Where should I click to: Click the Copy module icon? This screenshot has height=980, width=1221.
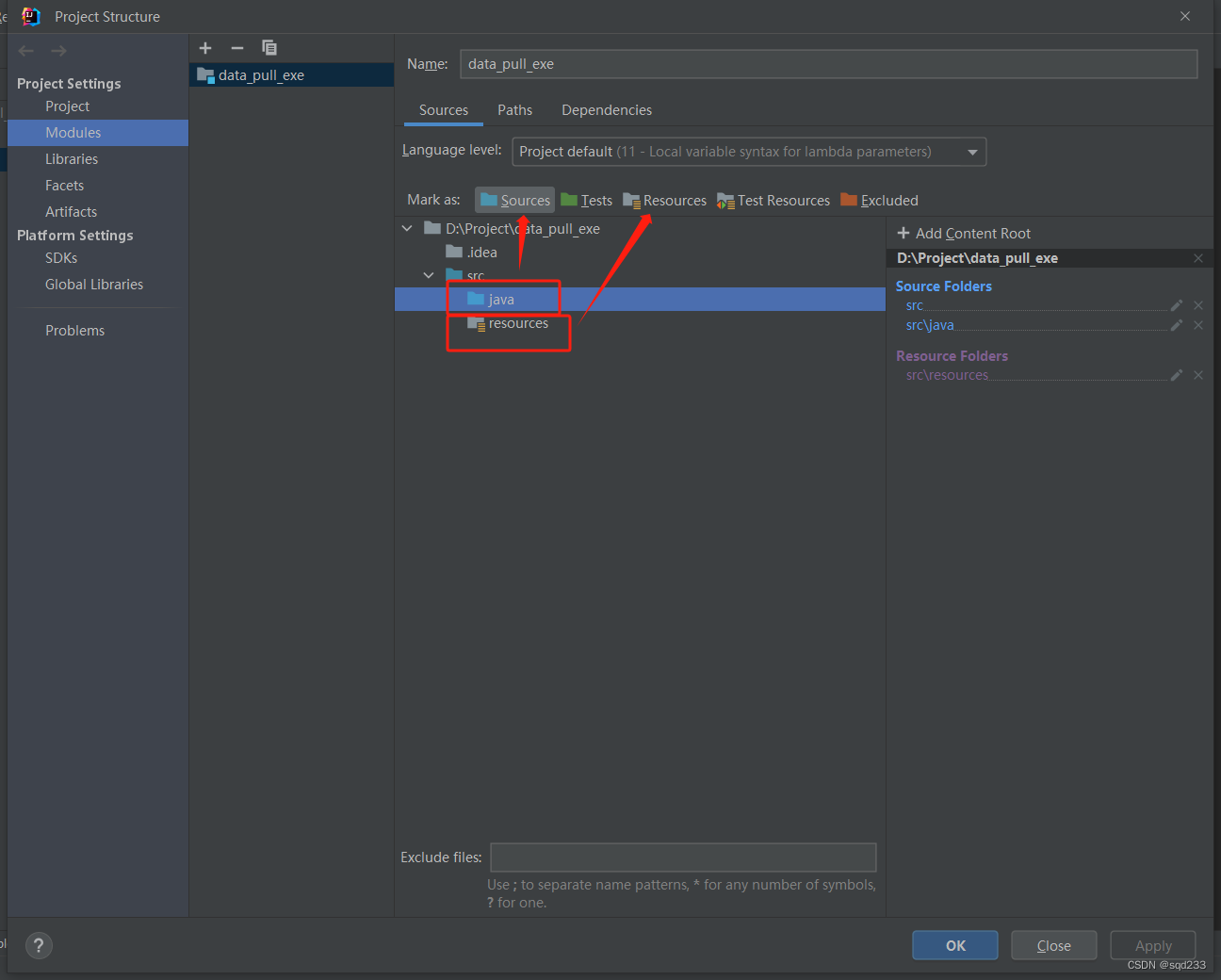pos(269,48)
